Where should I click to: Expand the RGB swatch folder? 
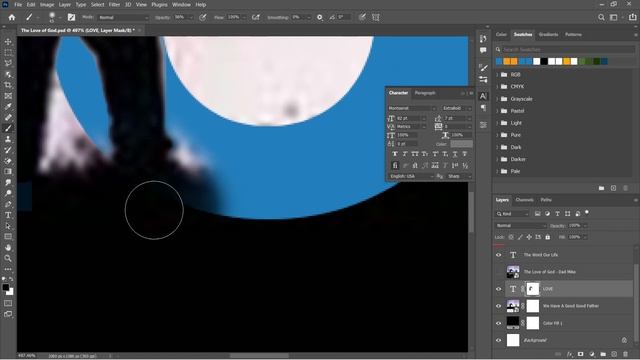coord(498,75)
